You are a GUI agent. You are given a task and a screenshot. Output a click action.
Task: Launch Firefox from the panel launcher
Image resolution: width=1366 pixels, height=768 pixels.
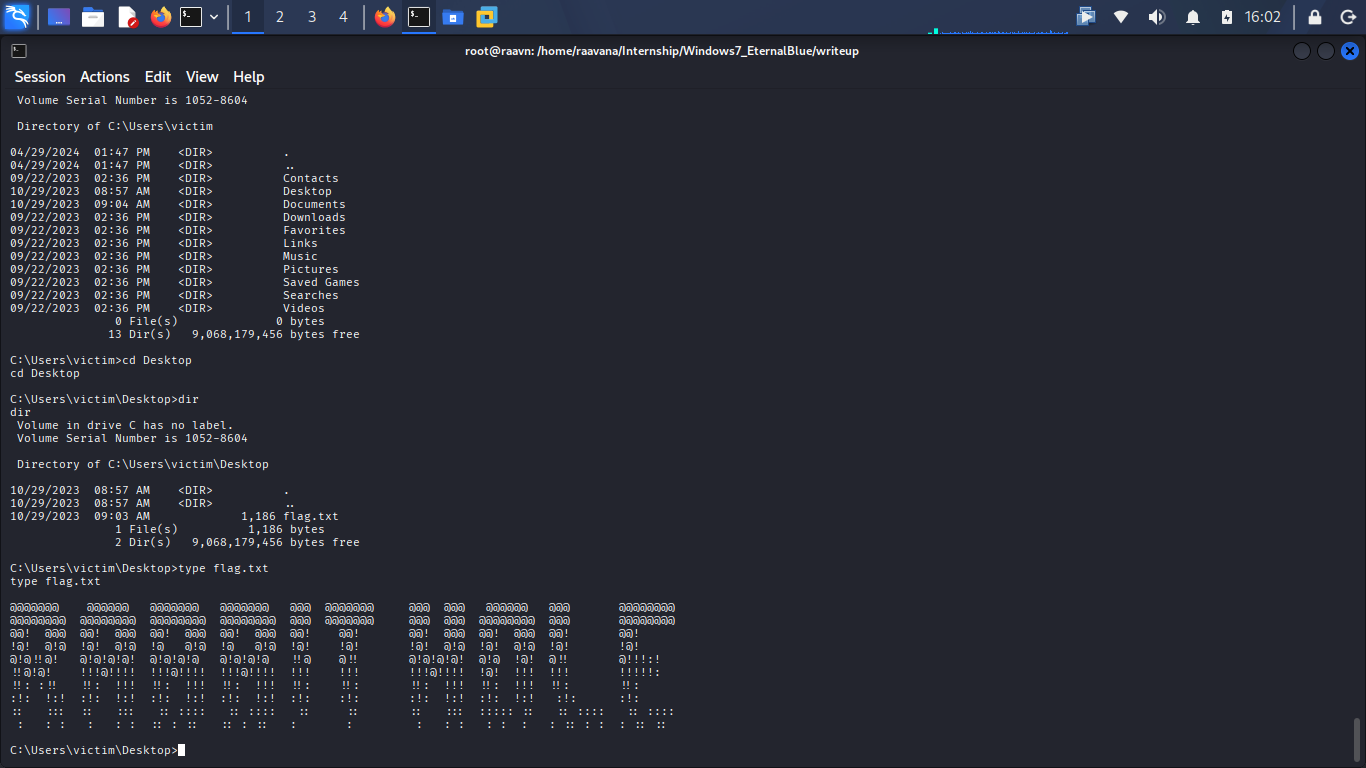pos(160,17)
